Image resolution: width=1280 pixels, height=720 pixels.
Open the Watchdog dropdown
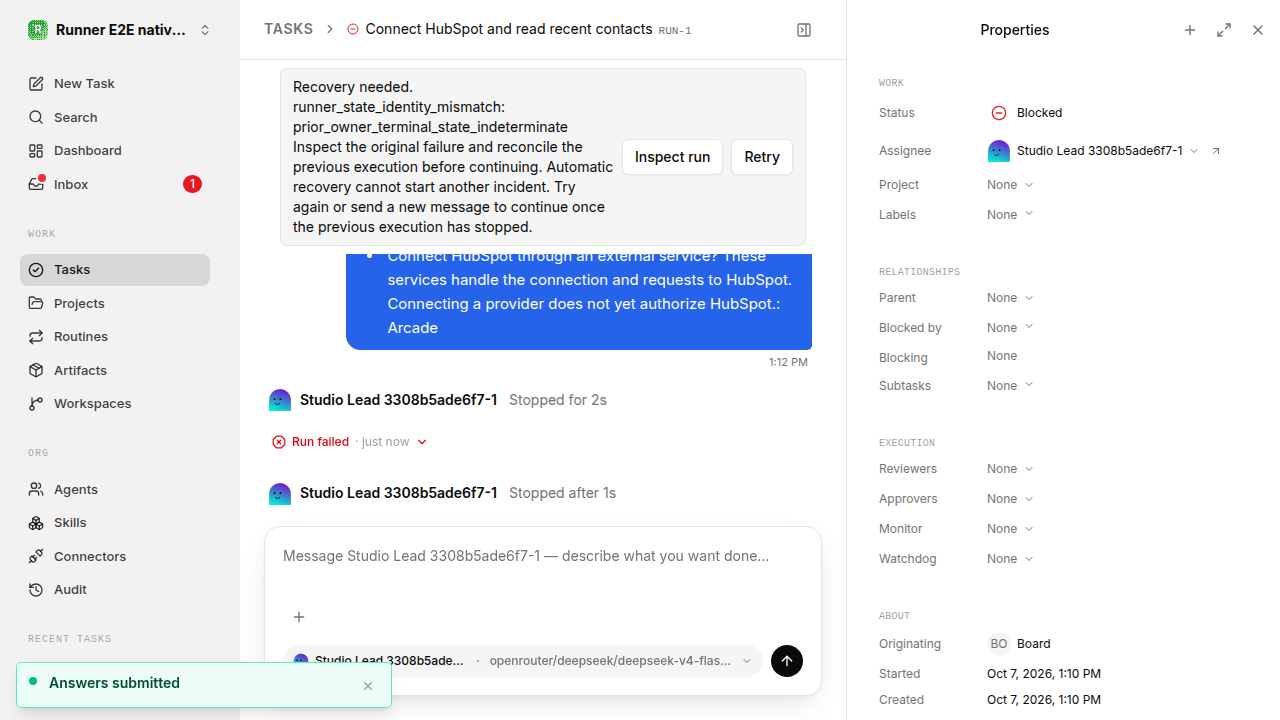click(x=1010, y=559)
